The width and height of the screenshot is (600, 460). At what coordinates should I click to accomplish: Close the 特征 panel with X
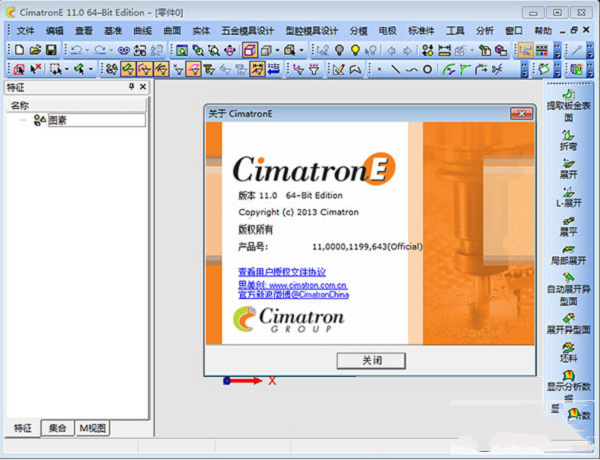coord(143,86)
